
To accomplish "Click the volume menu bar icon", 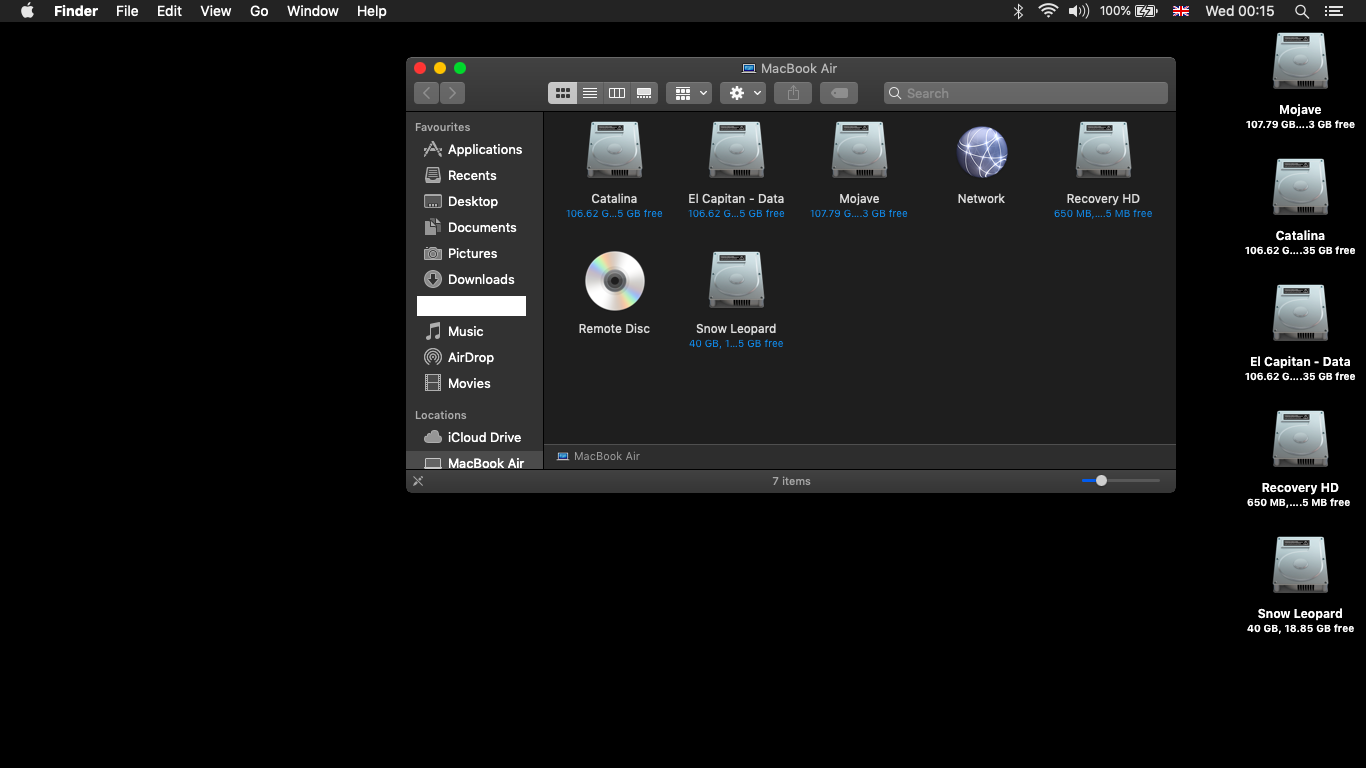I will click(1079, 11).
